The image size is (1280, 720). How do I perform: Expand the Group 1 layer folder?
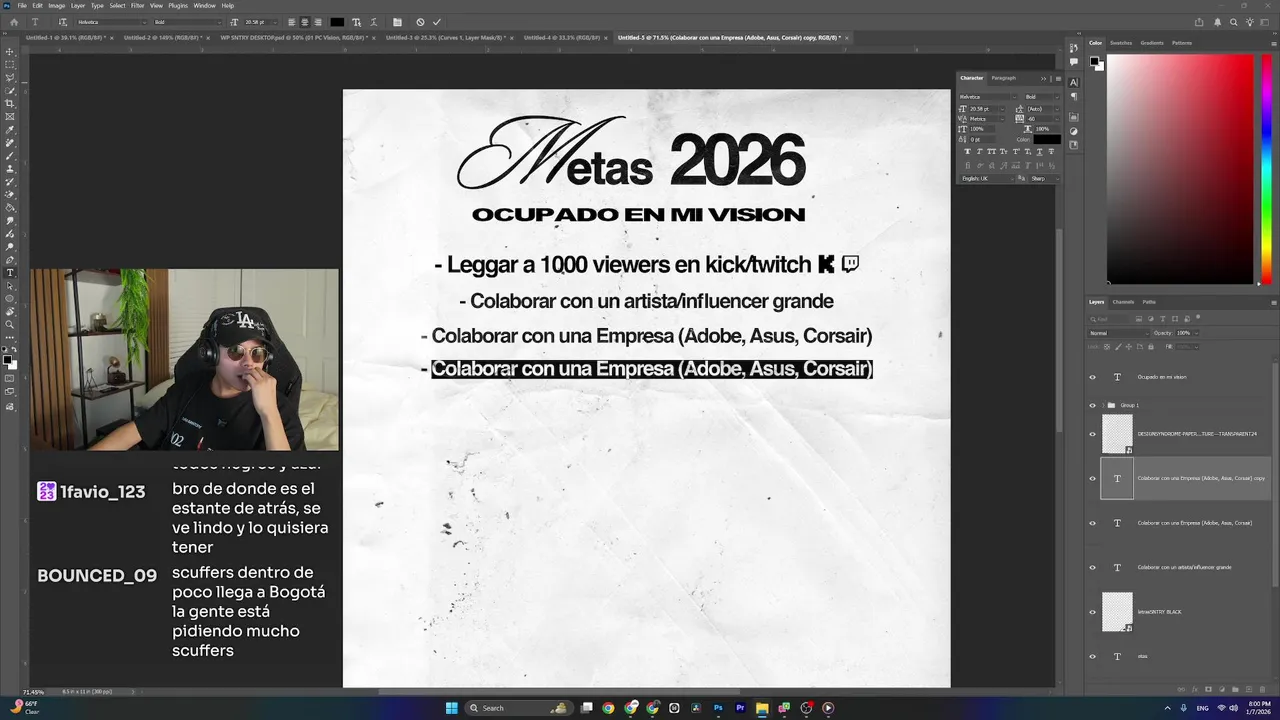1102,405
